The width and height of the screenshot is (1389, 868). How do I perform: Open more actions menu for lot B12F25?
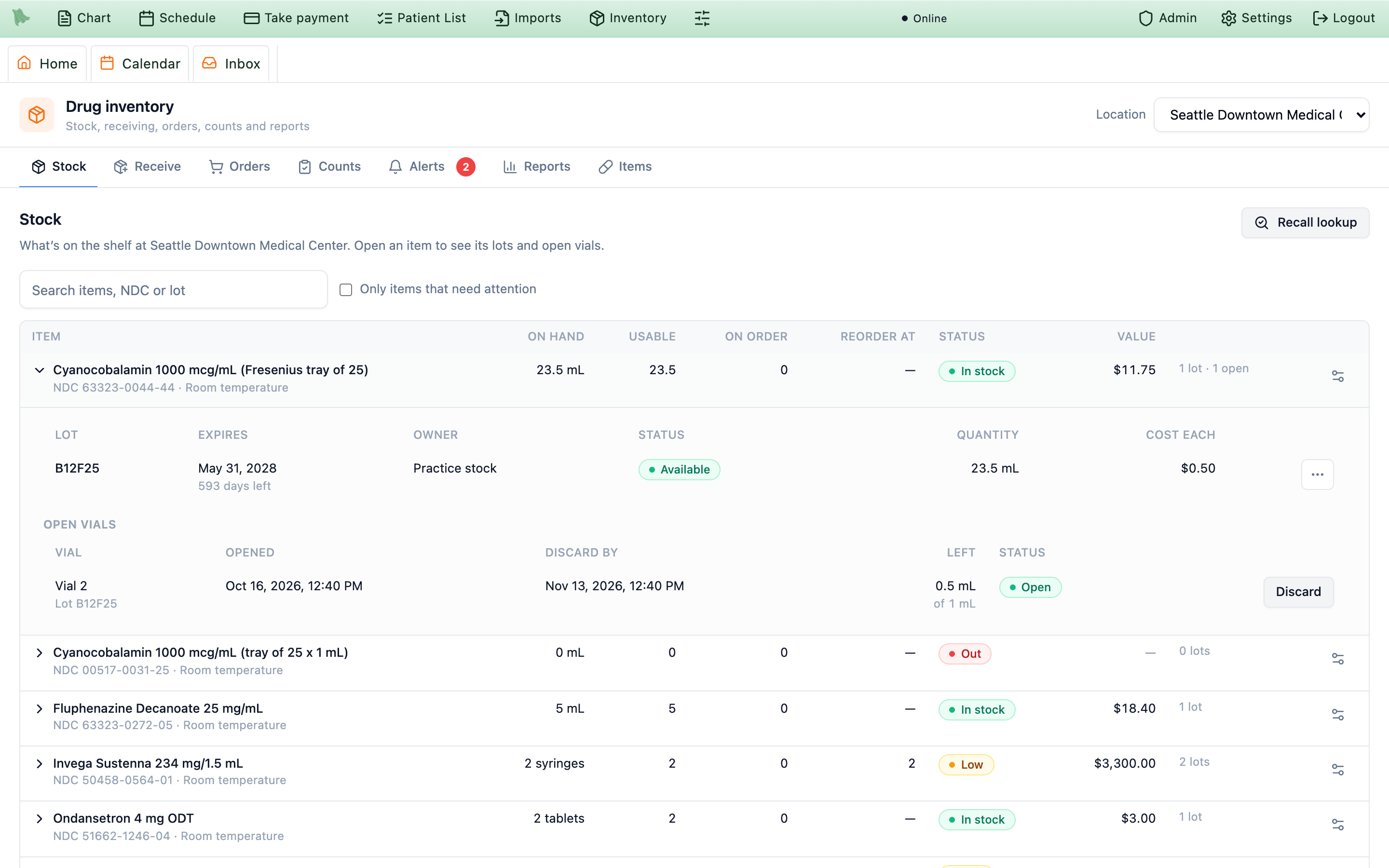click(x=1317, y=474)
